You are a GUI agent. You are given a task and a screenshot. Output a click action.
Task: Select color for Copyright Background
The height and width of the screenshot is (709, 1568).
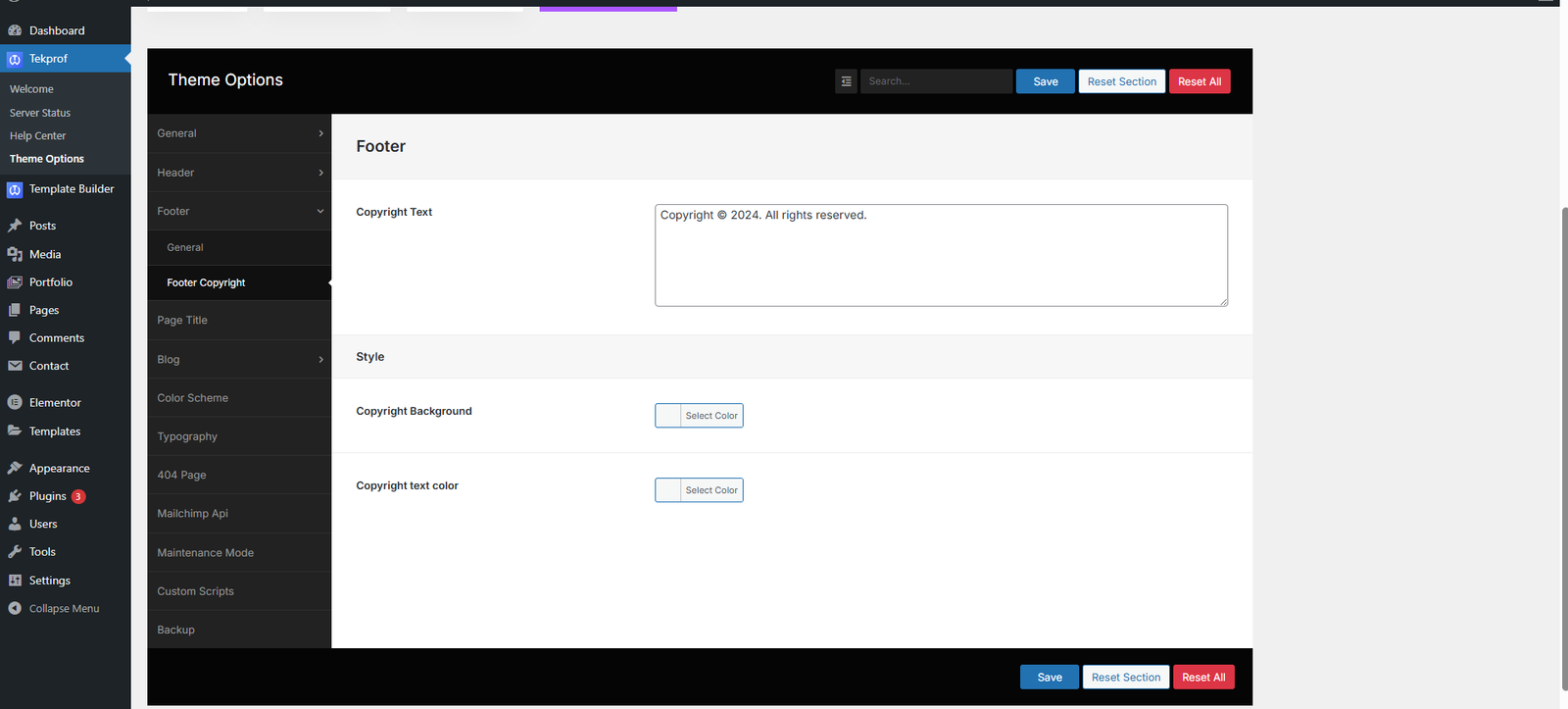tap(699, 416)
